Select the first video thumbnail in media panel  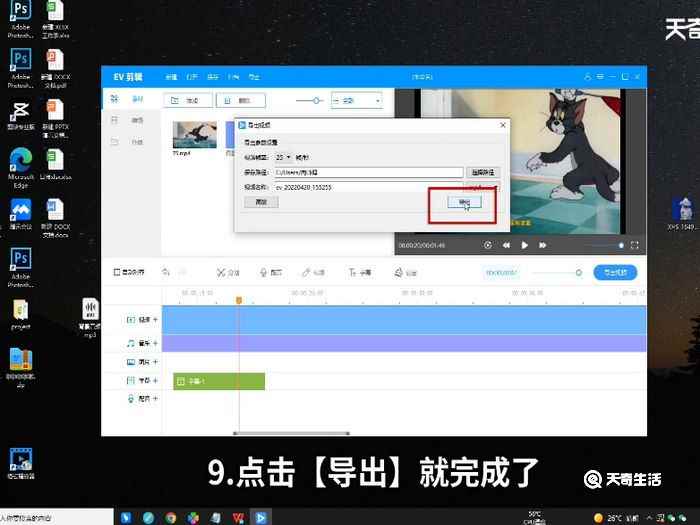(195, 135)
